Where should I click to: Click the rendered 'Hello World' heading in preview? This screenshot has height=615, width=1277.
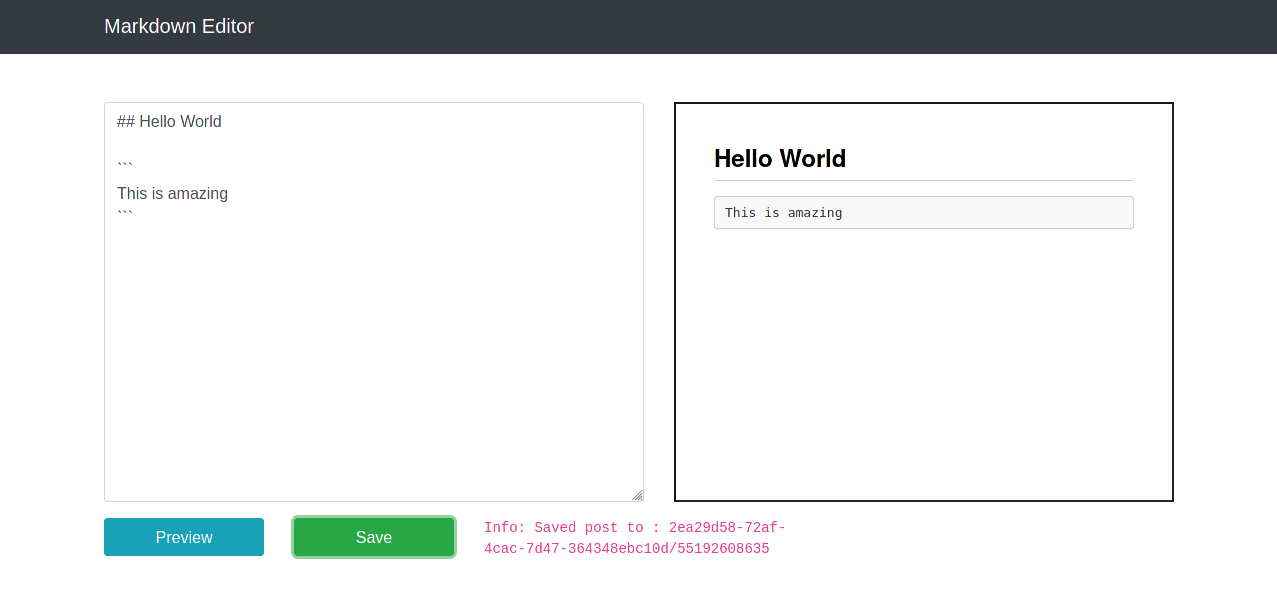780,158
